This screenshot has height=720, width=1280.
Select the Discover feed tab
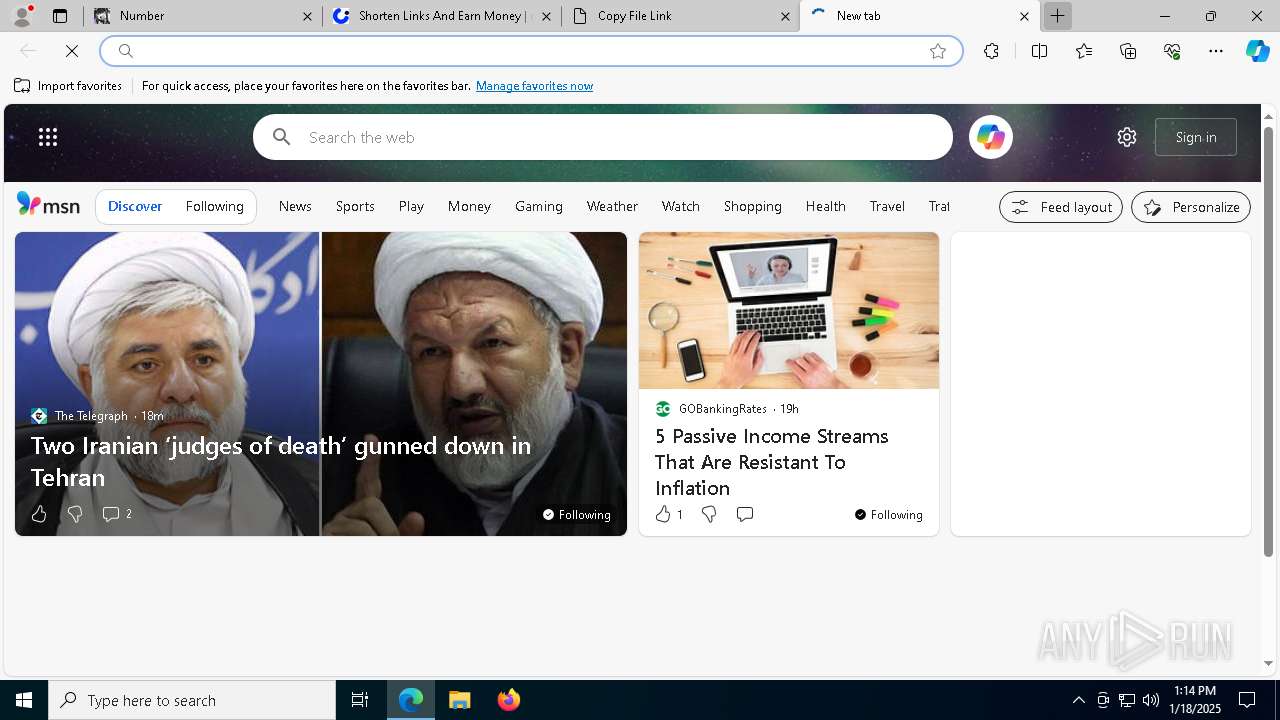135,206
